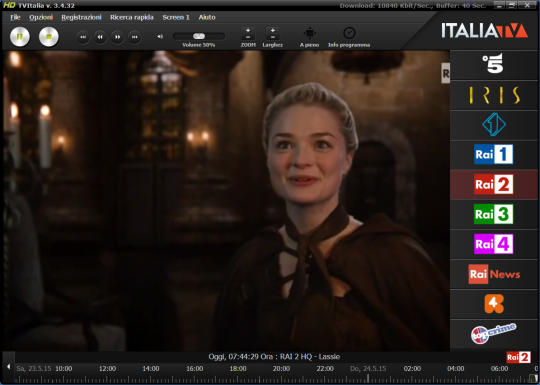Screen dimensions: 540x385
Task: Pause playback with the round pause button
Action: [20, 37]
